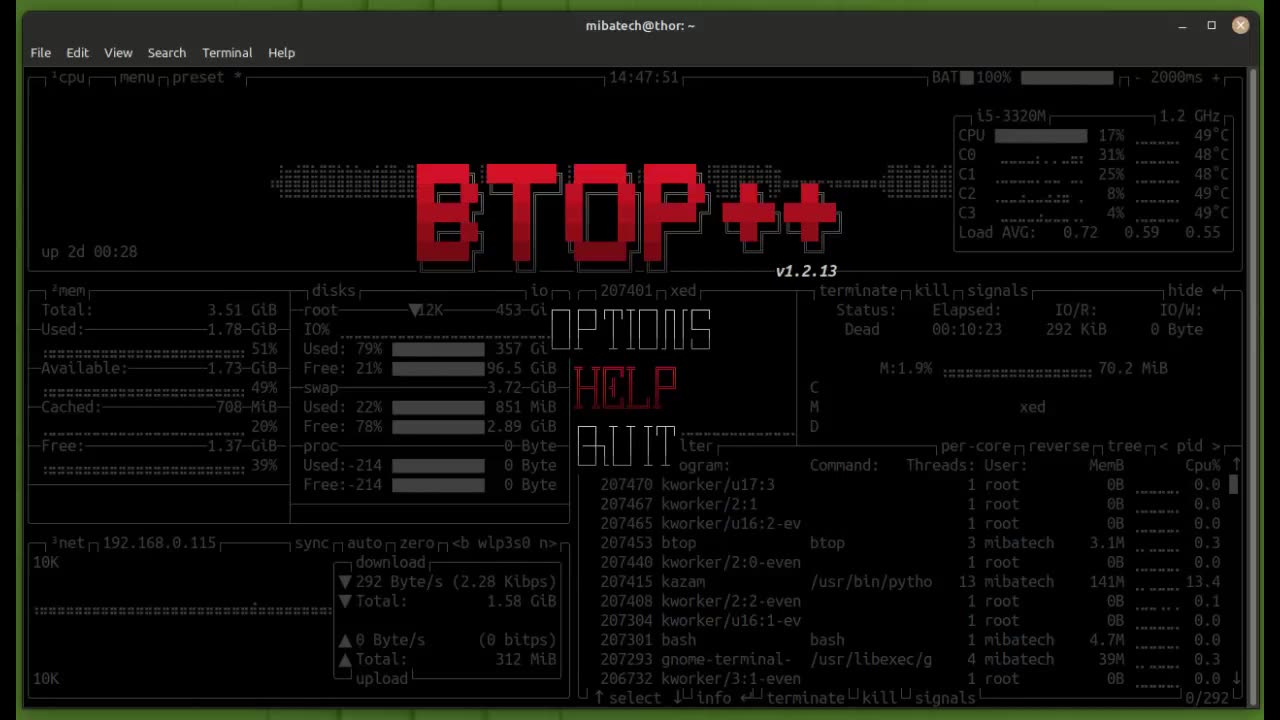Click the disk io triangle beside 2K
The width and height of the screenshot is (1280, 720).
(414, 311)
